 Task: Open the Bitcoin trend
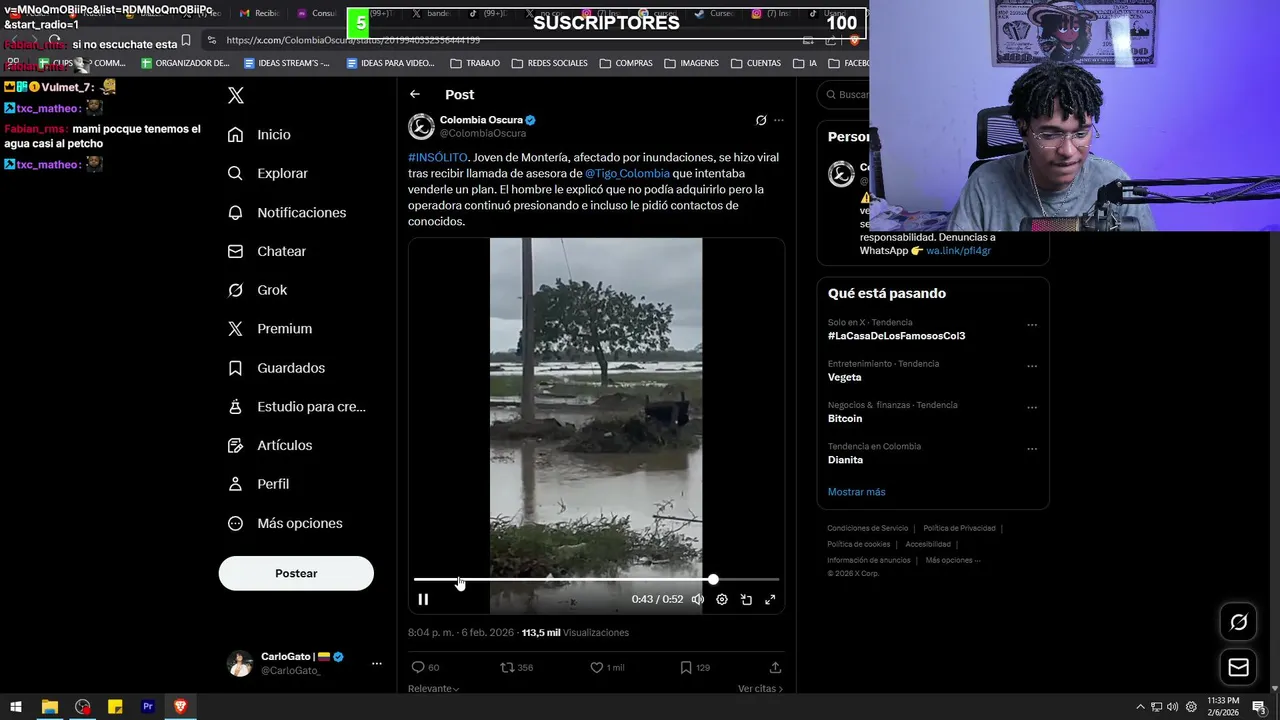point(845,418)
